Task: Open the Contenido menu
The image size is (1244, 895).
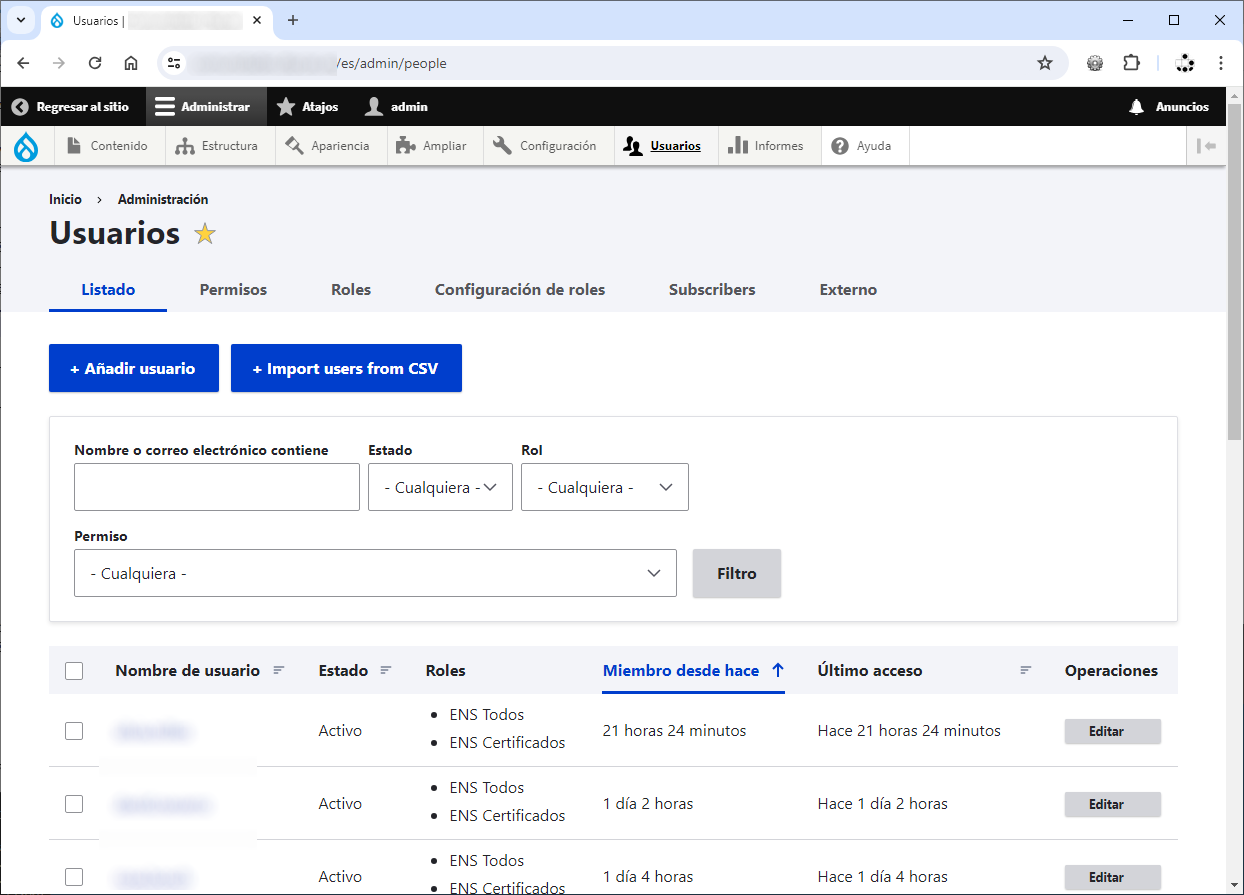Action: point(108,146)
